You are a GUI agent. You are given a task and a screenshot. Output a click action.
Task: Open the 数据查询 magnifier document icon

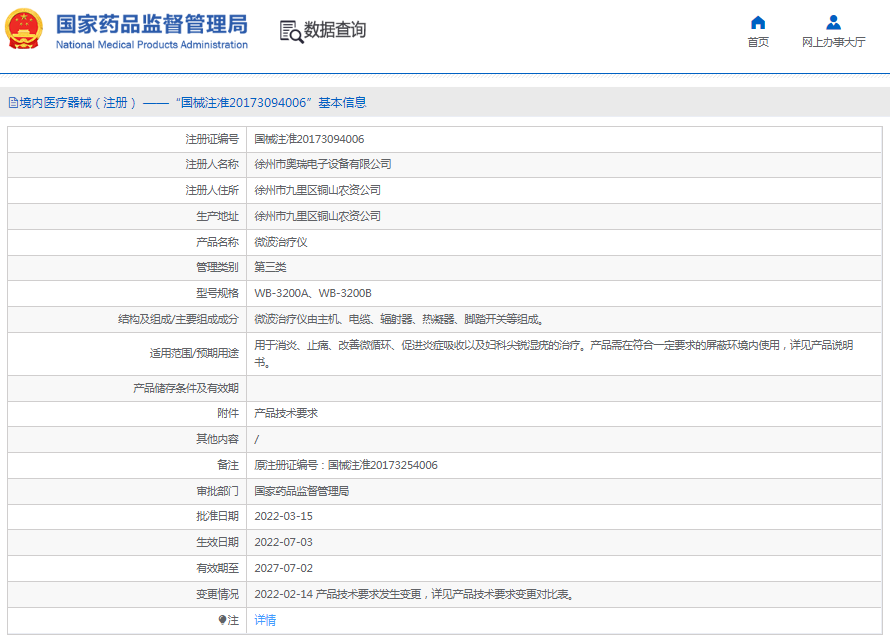pyautogui.click(x=290, y=31)
